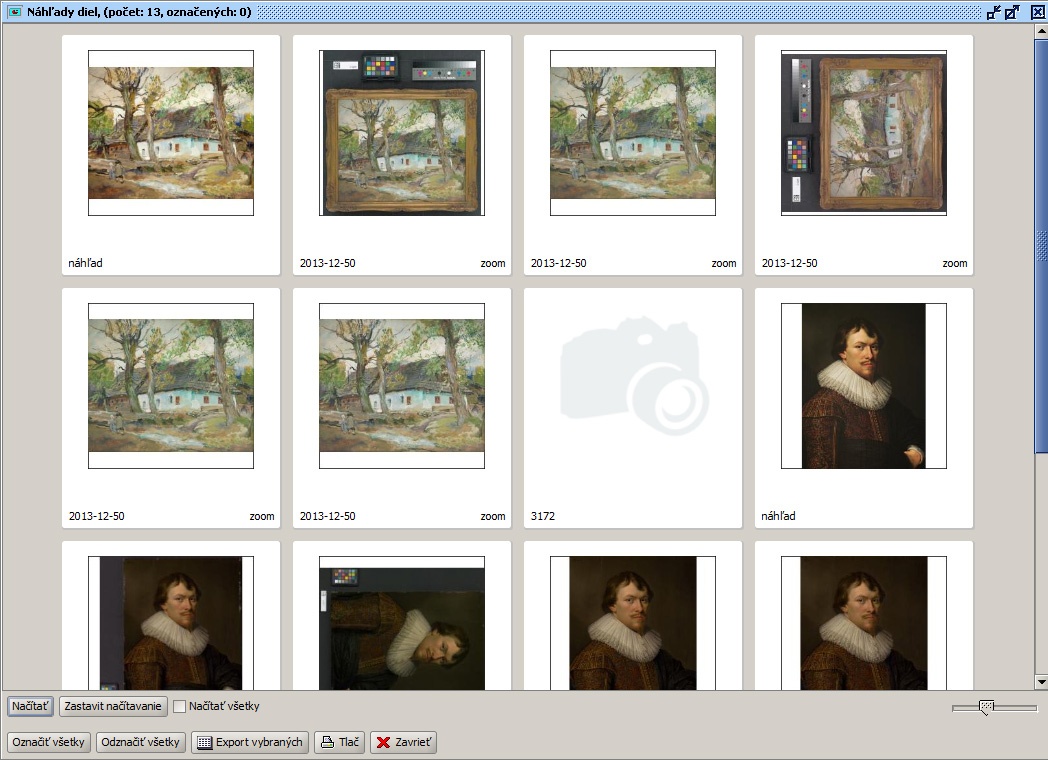The image size is (1048, 760).
Task: Click the vertical scrollbar up arrow
Action: 1041,29
